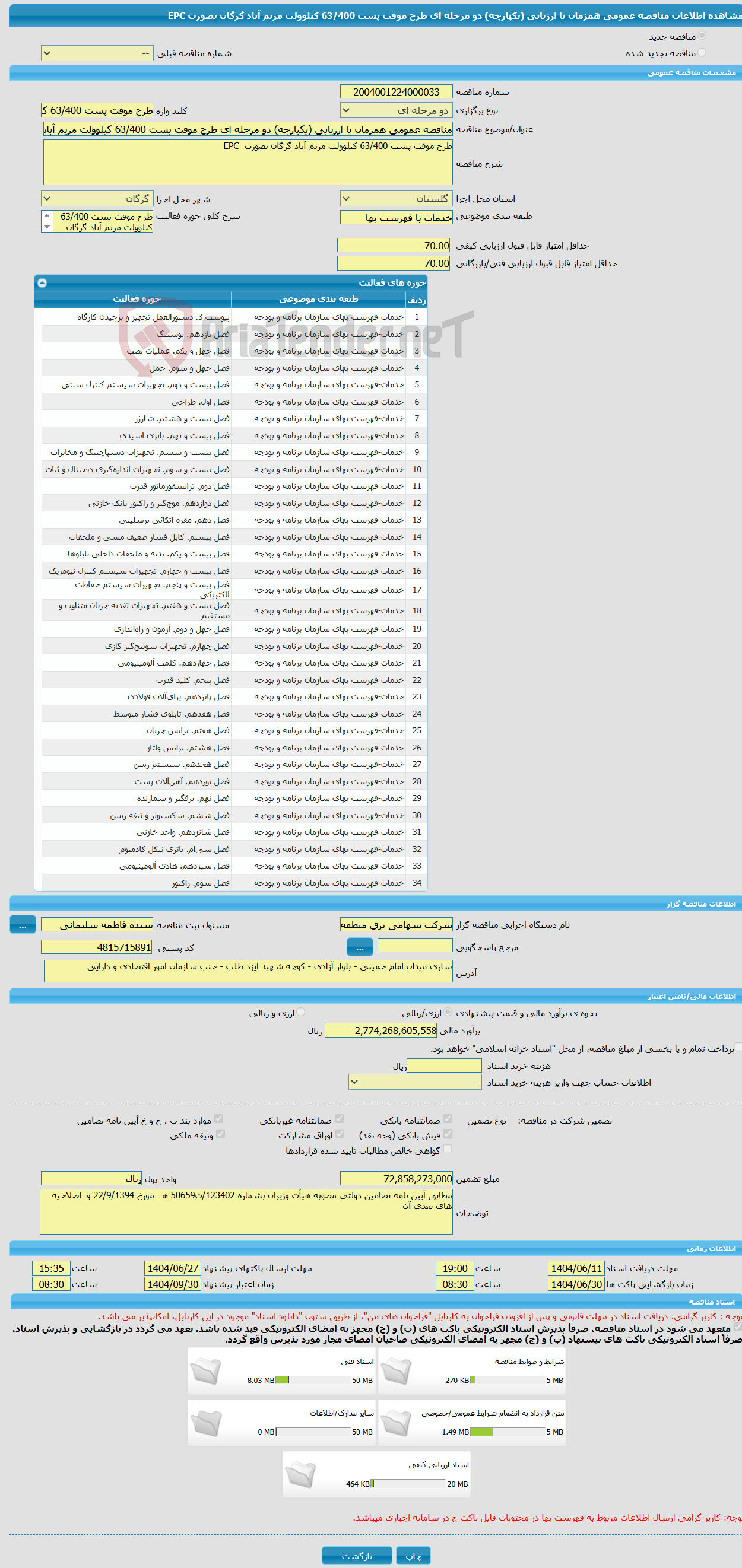Image resolution: width=742 pixels, height=1568 pixels.
Task: Click the کلید واژه field
Action: coord(97,111)
